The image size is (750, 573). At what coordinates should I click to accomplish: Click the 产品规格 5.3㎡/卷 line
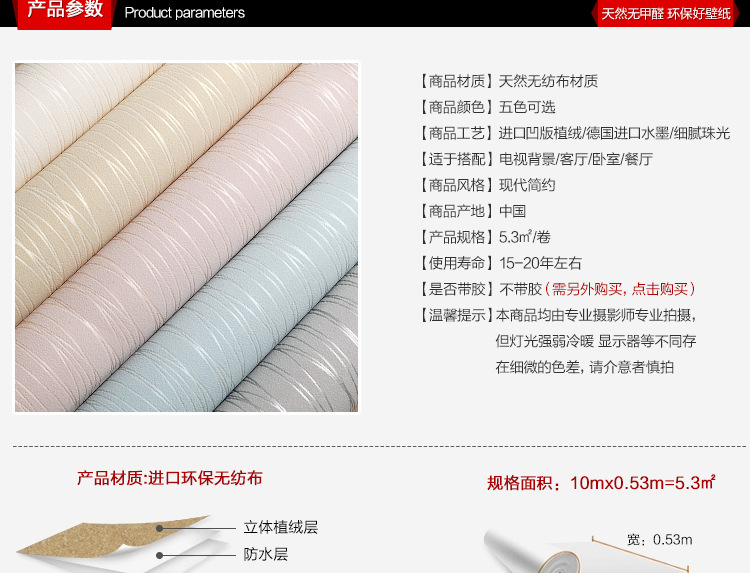(x=485, y=237)
